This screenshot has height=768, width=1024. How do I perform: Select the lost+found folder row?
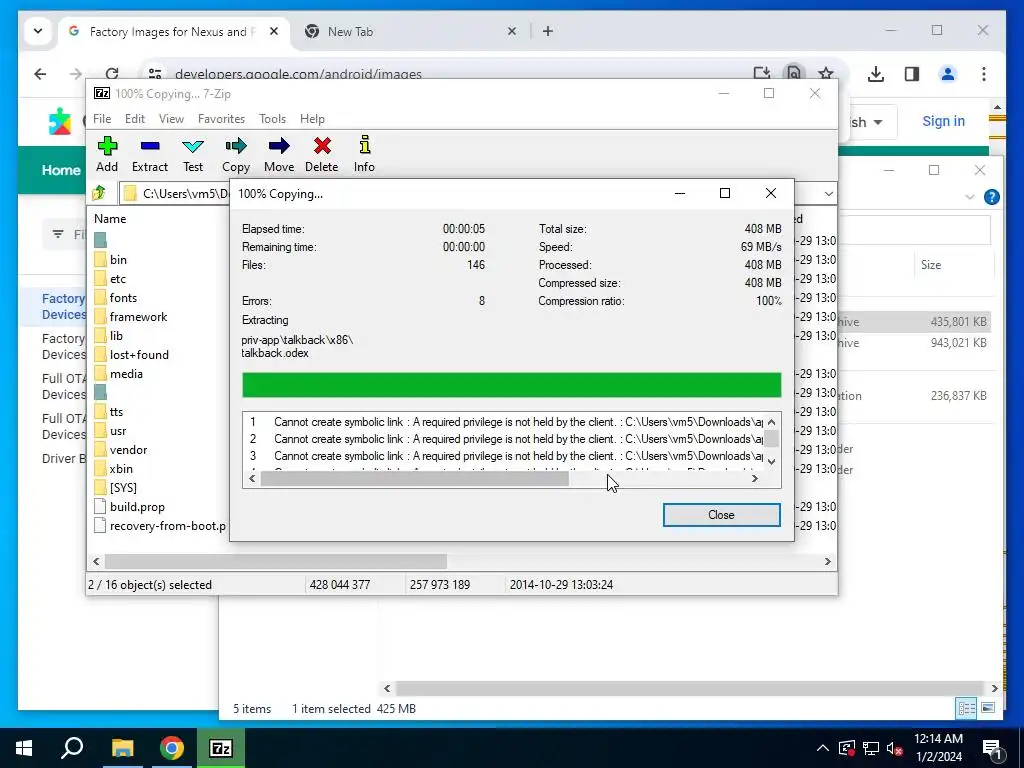(x=139, y=355)
